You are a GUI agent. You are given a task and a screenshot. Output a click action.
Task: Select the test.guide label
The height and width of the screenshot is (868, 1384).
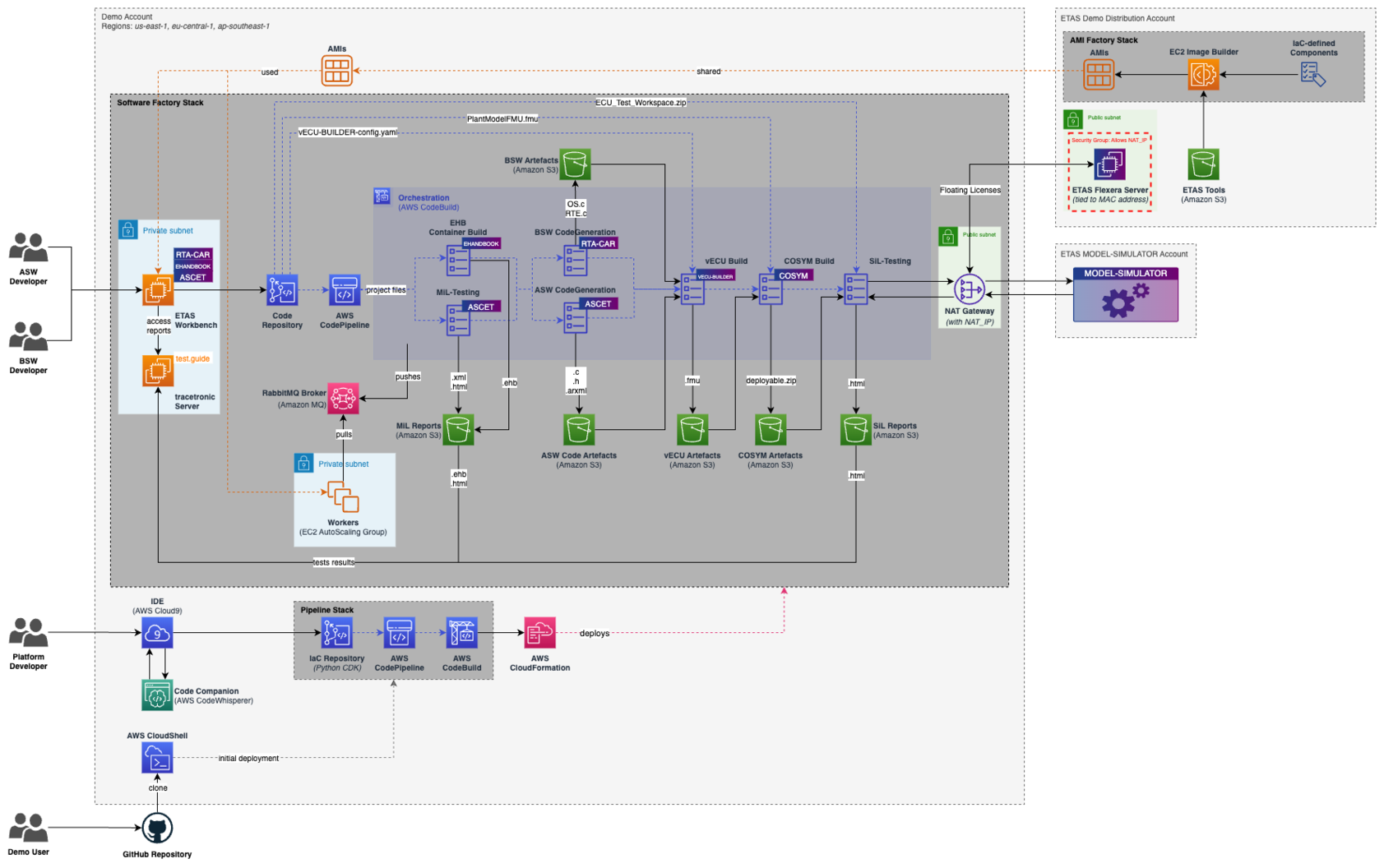click(192, 358)
